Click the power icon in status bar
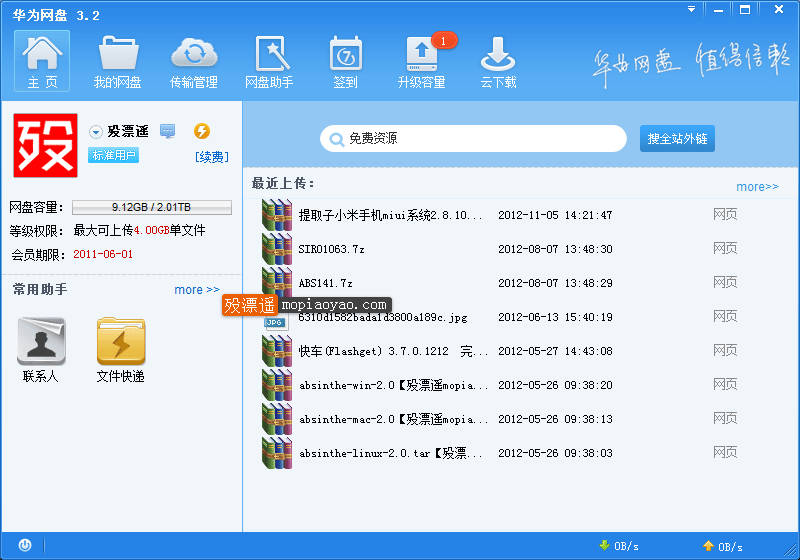 (x=25, y=545)
